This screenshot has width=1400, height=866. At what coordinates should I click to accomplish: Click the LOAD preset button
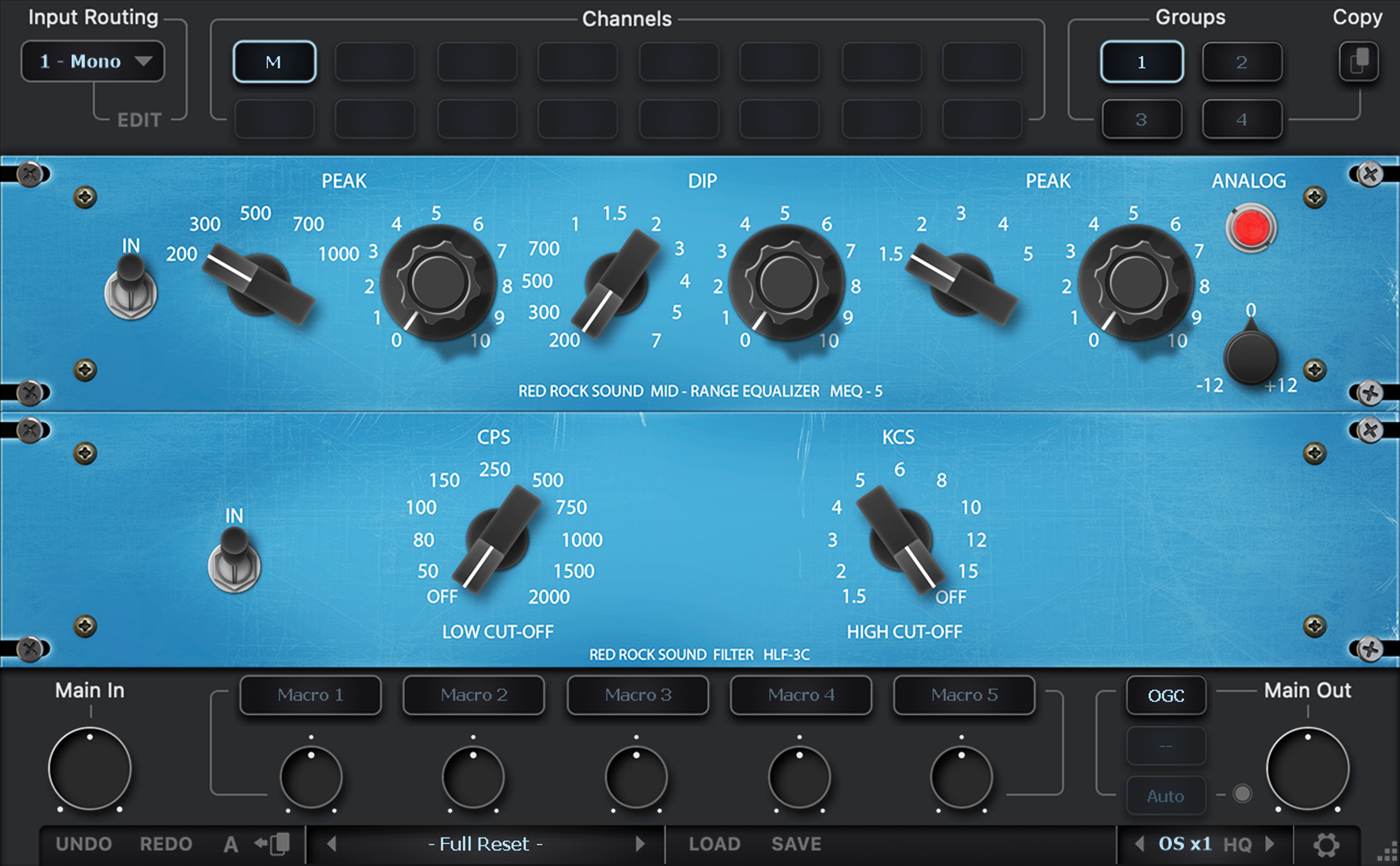tap(714, 844)
